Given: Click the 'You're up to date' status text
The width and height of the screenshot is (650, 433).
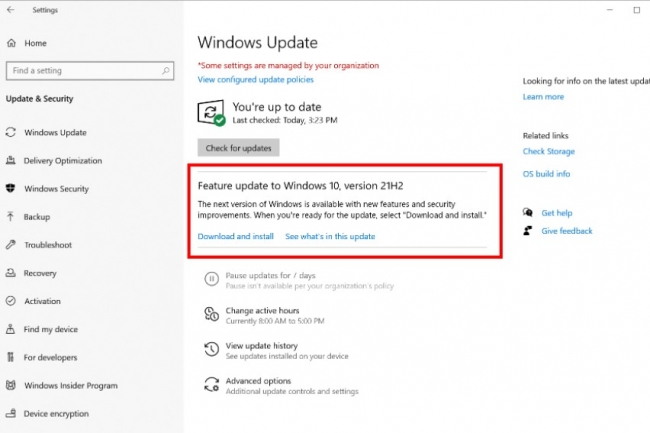Looking at the screenshot, I should click(276, 107).
